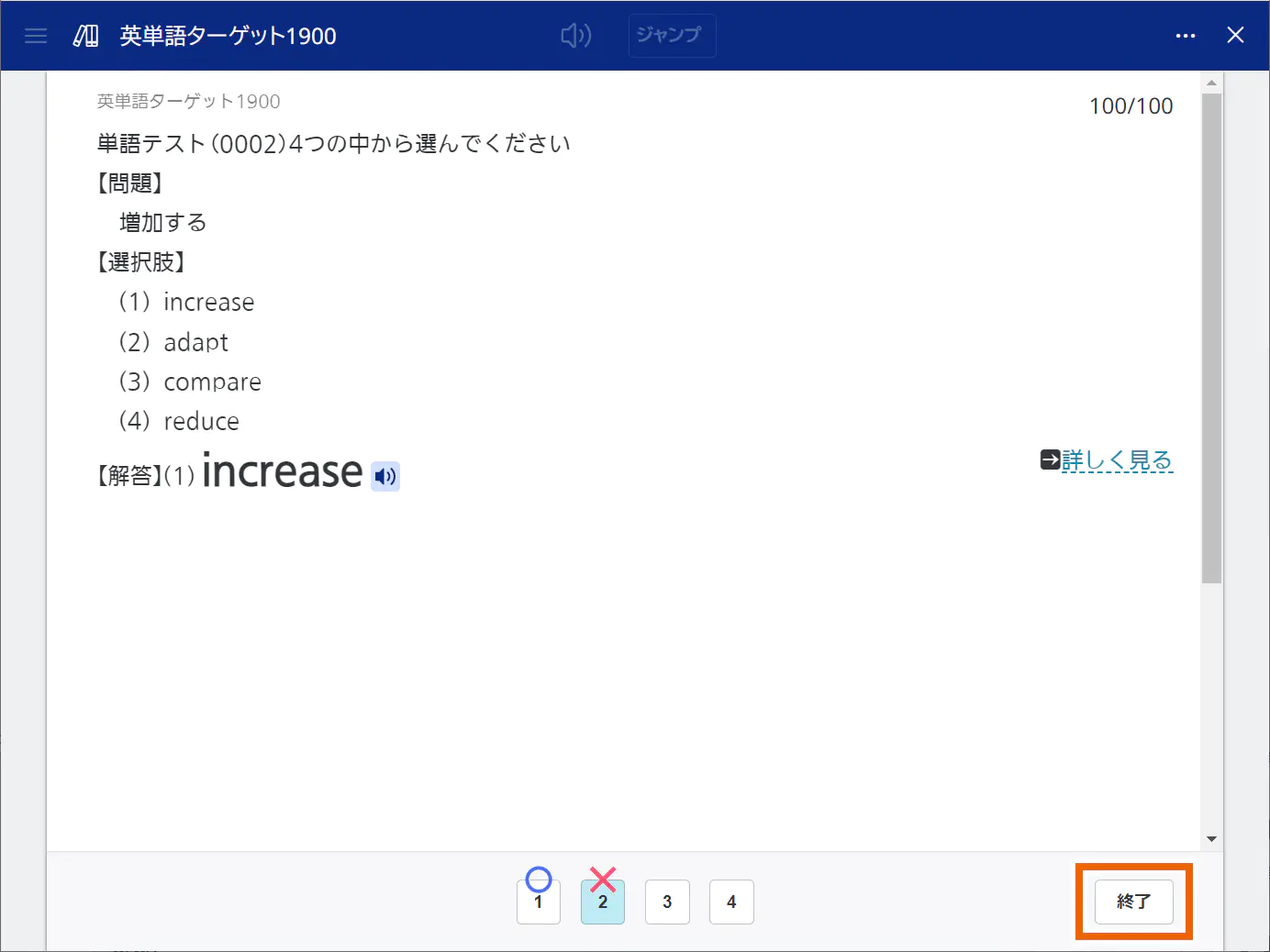
Task: Click the header title 英単語ターゲット1900
Action: coord(228,36)
